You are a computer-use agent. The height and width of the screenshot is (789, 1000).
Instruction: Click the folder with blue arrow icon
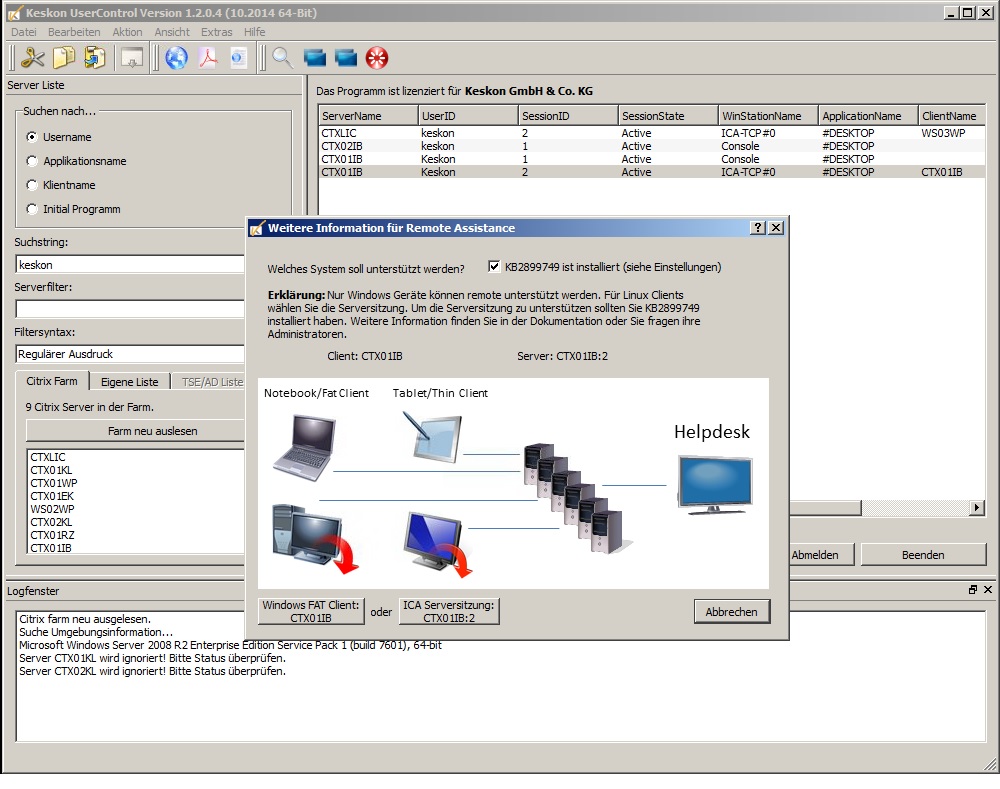(x=95, y=58)
